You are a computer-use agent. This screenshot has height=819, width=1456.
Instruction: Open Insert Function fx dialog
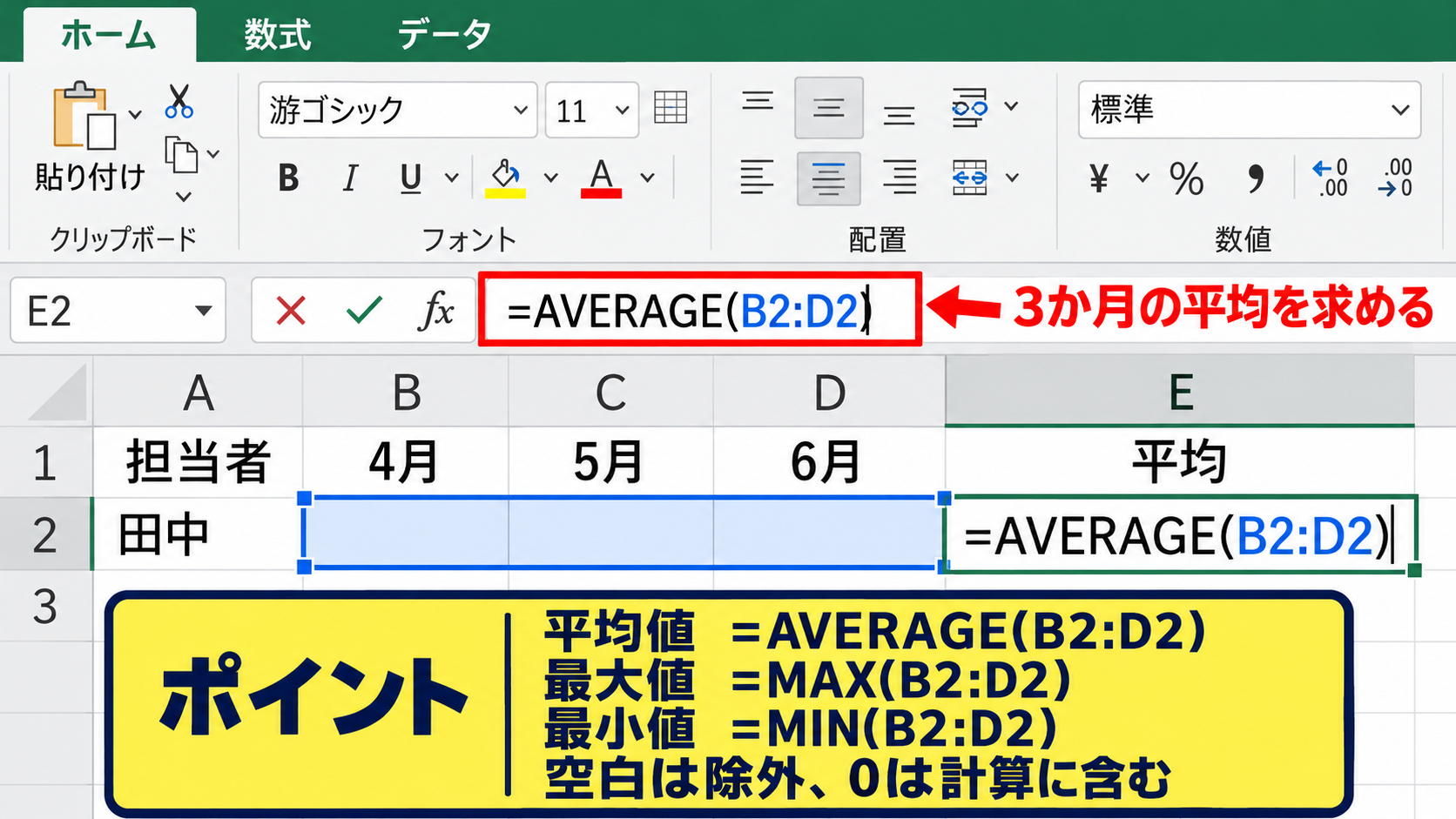click(x=436, y=310)
